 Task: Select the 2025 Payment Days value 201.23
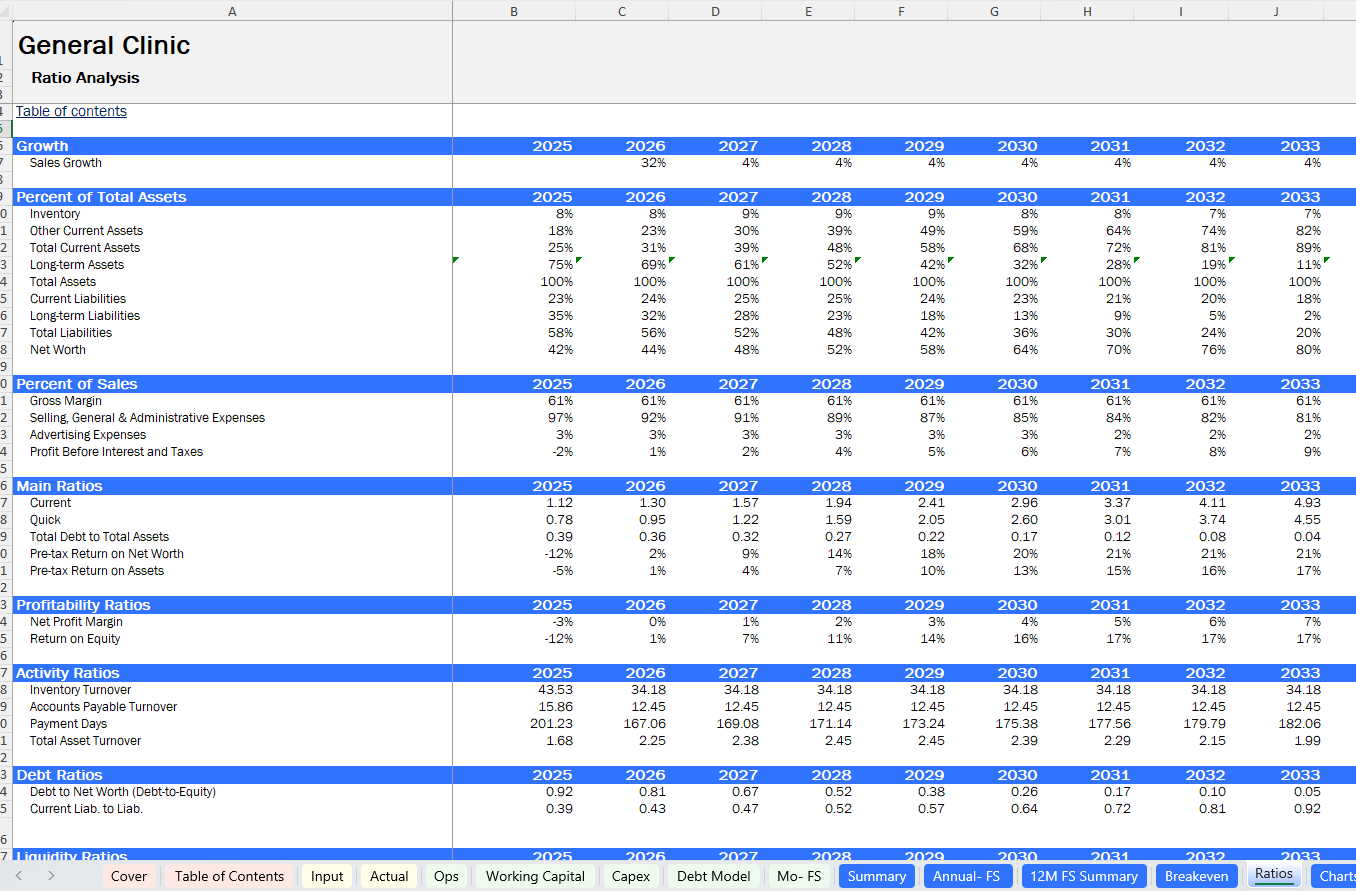pos(551,724)
